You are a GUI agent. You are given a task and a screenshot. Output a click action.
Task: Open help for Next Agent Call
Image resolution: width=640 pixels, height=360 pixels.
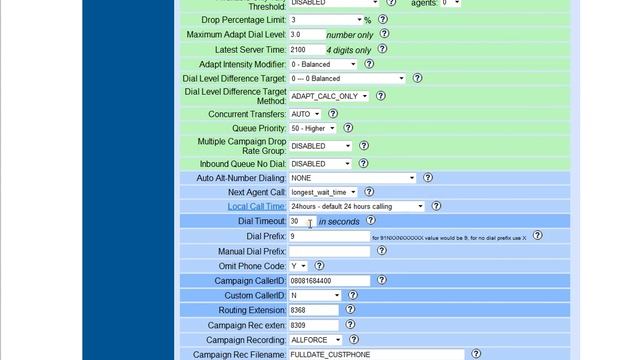click(369, 192)
